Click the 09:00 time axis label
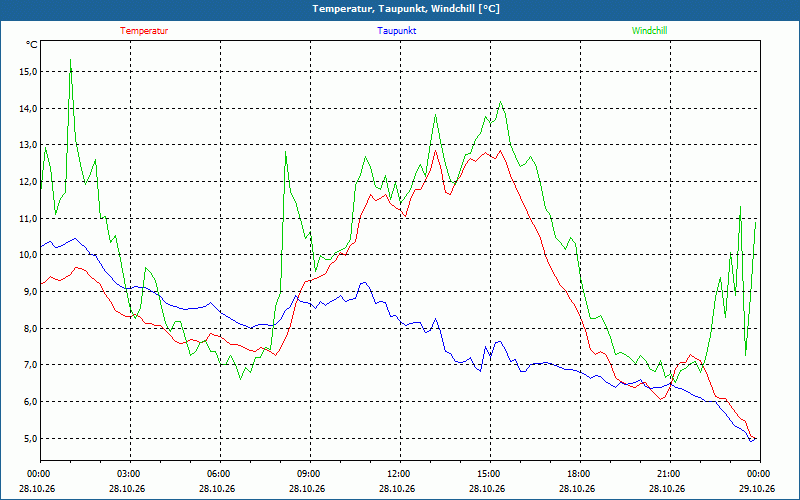The height and width of the screenshot is (500, 800). point(310,474)
